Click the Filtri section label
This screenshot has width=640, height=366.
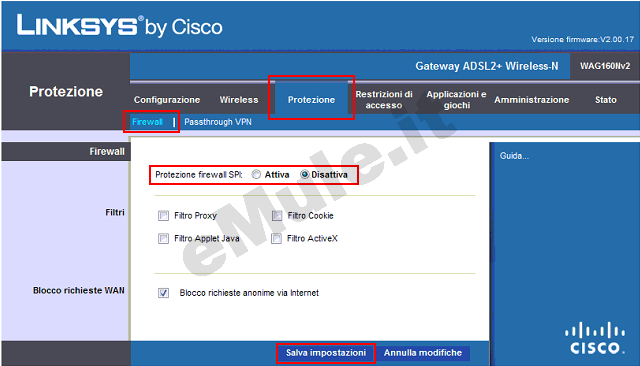(x=115, y=213)
